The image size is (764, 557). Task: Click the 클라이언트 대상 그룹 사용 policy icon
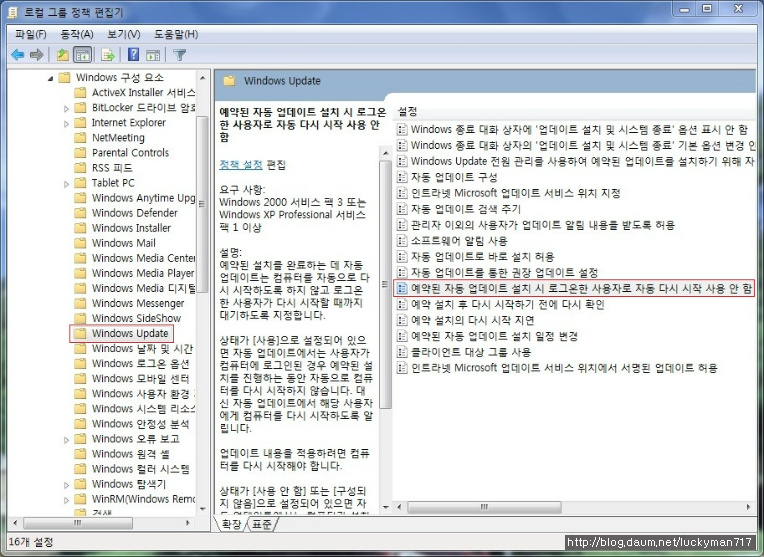(x=402, y=352)
